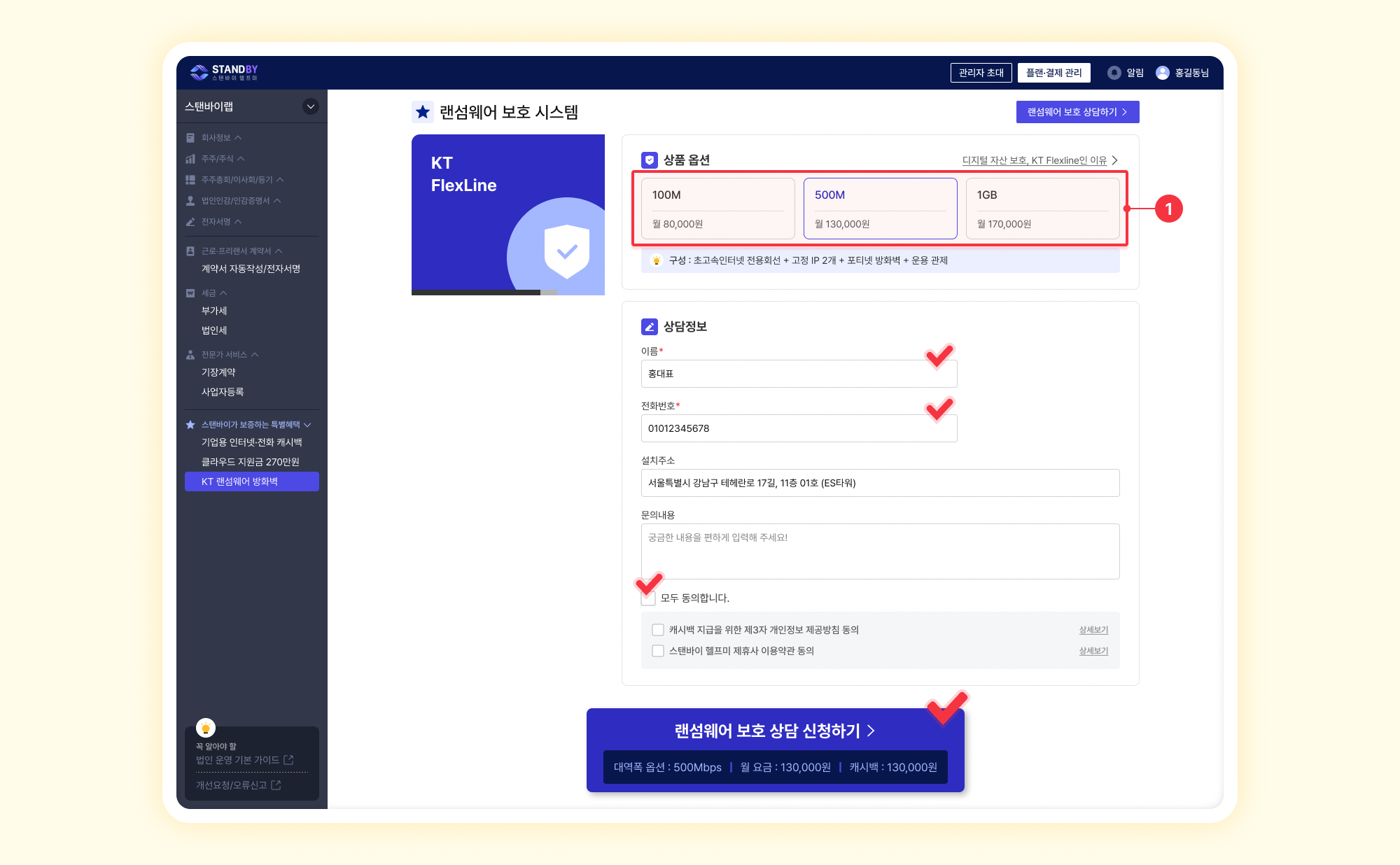Click the 전자서명 pen icon in sidebar

point(190,222)
